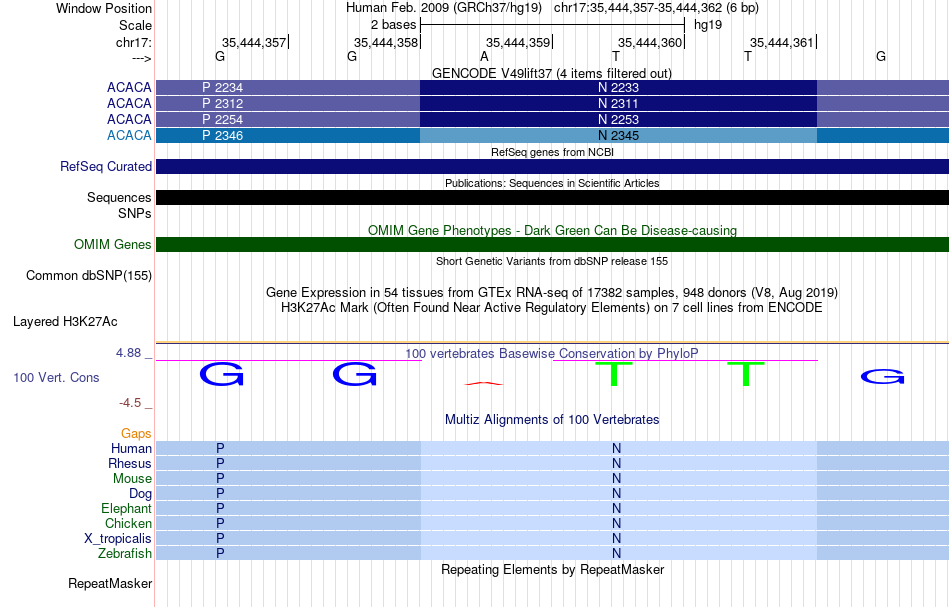Click the -4.5 PhyloP lower scale value
The width and height of the screenshot is (950, 607).
[130, 403]
